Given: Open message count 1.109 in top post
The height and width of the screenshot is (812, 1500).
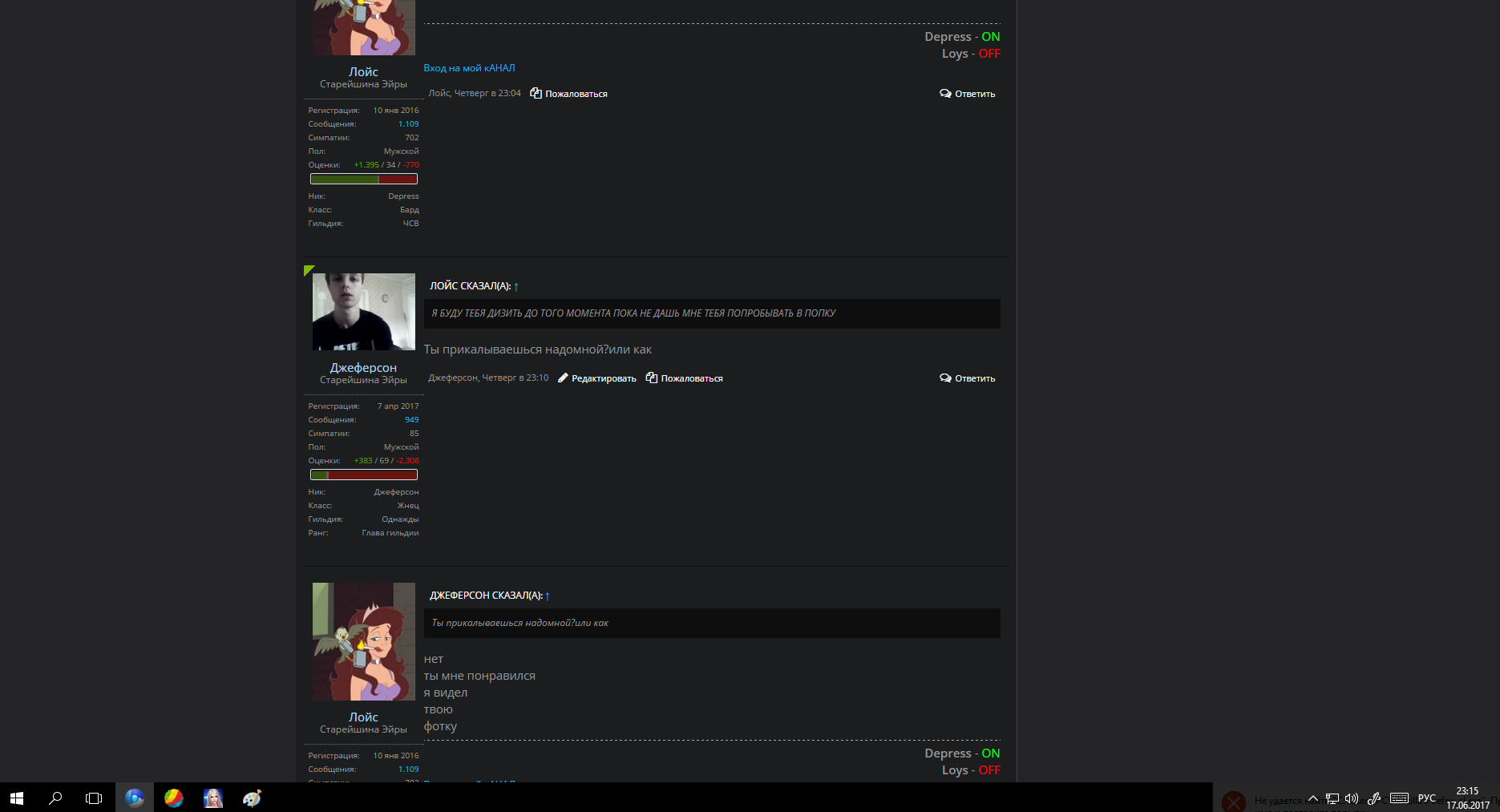Looking at the screenshot, I should 408,123.
